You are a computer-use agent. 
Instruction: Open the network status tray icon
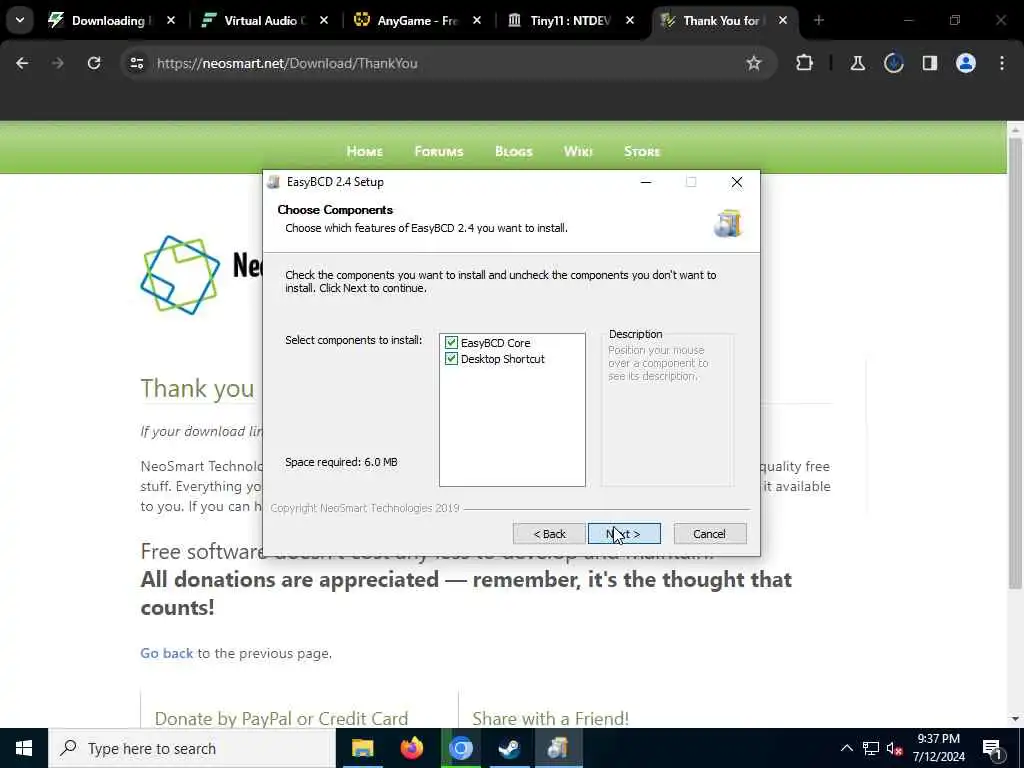(871, 748)
